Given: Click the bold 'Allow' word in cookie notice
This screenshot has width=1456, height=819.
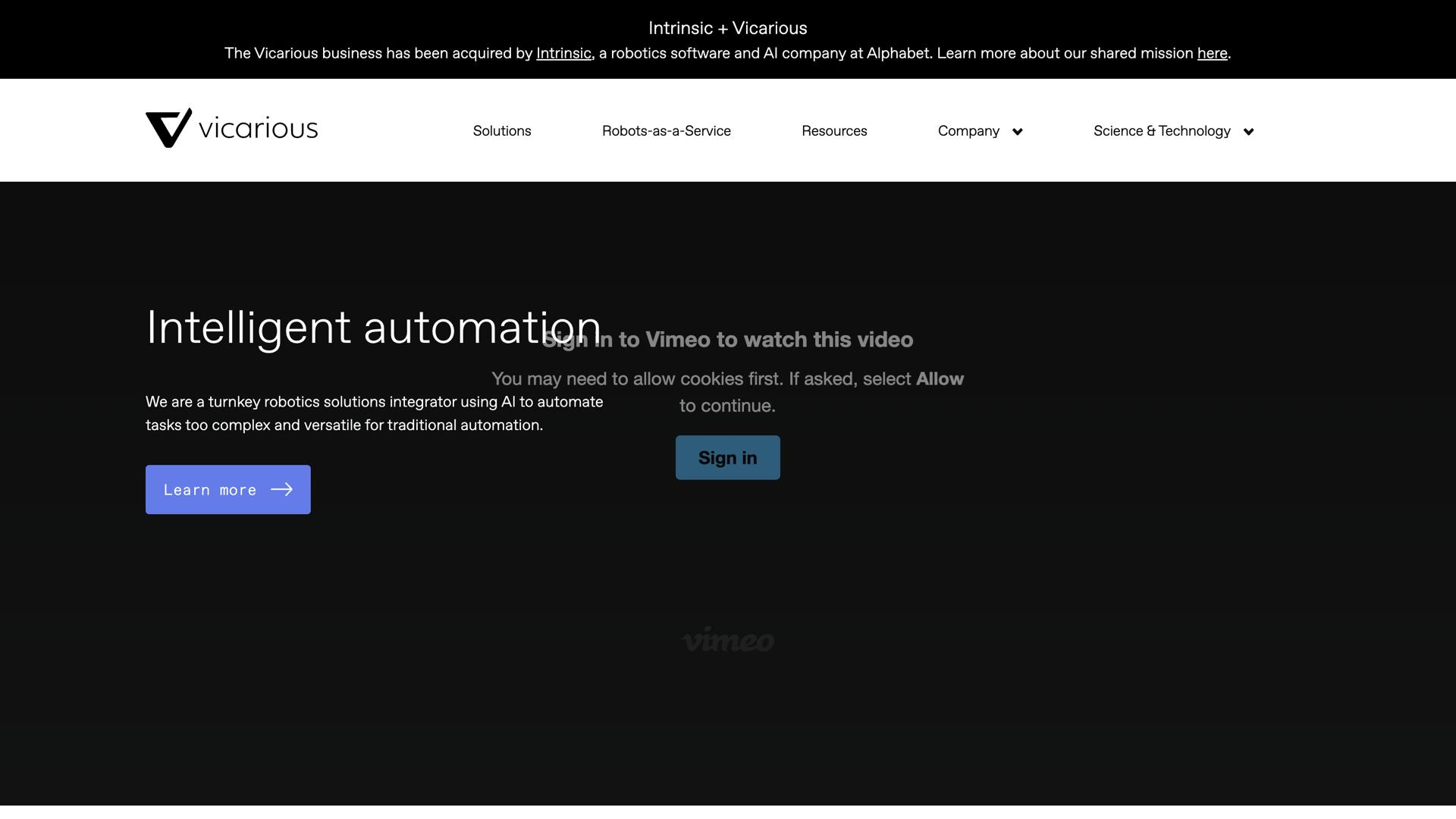Looking at the screenshot, I should point(940,379).
